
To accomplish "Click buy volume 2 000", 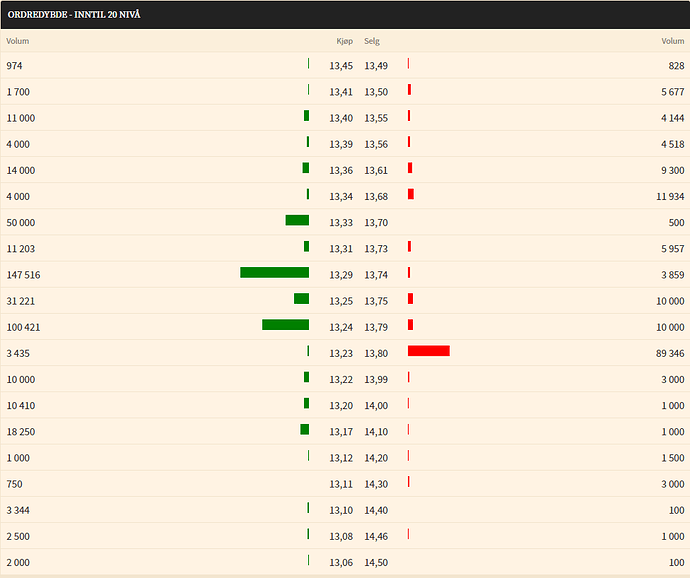I will click(x=18, y=563).
